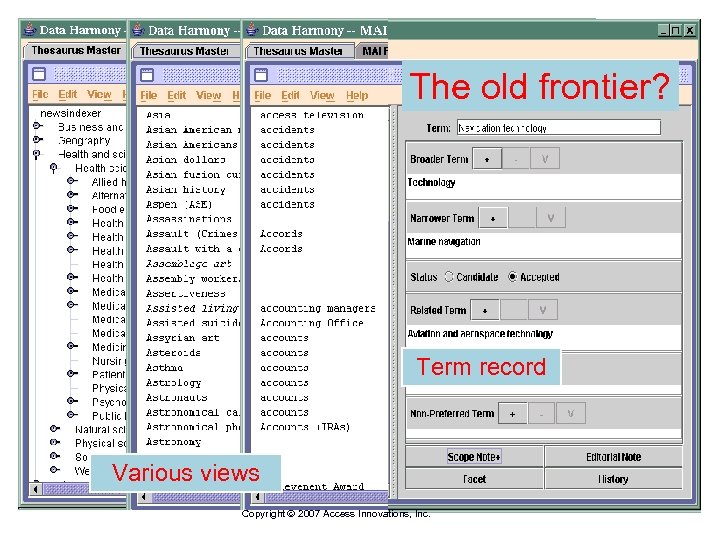Image resolution: width=720 pixels, height=540 pixels.
Task: Click the window icon above File in the leftmost window
Action: tap(39, 73)
